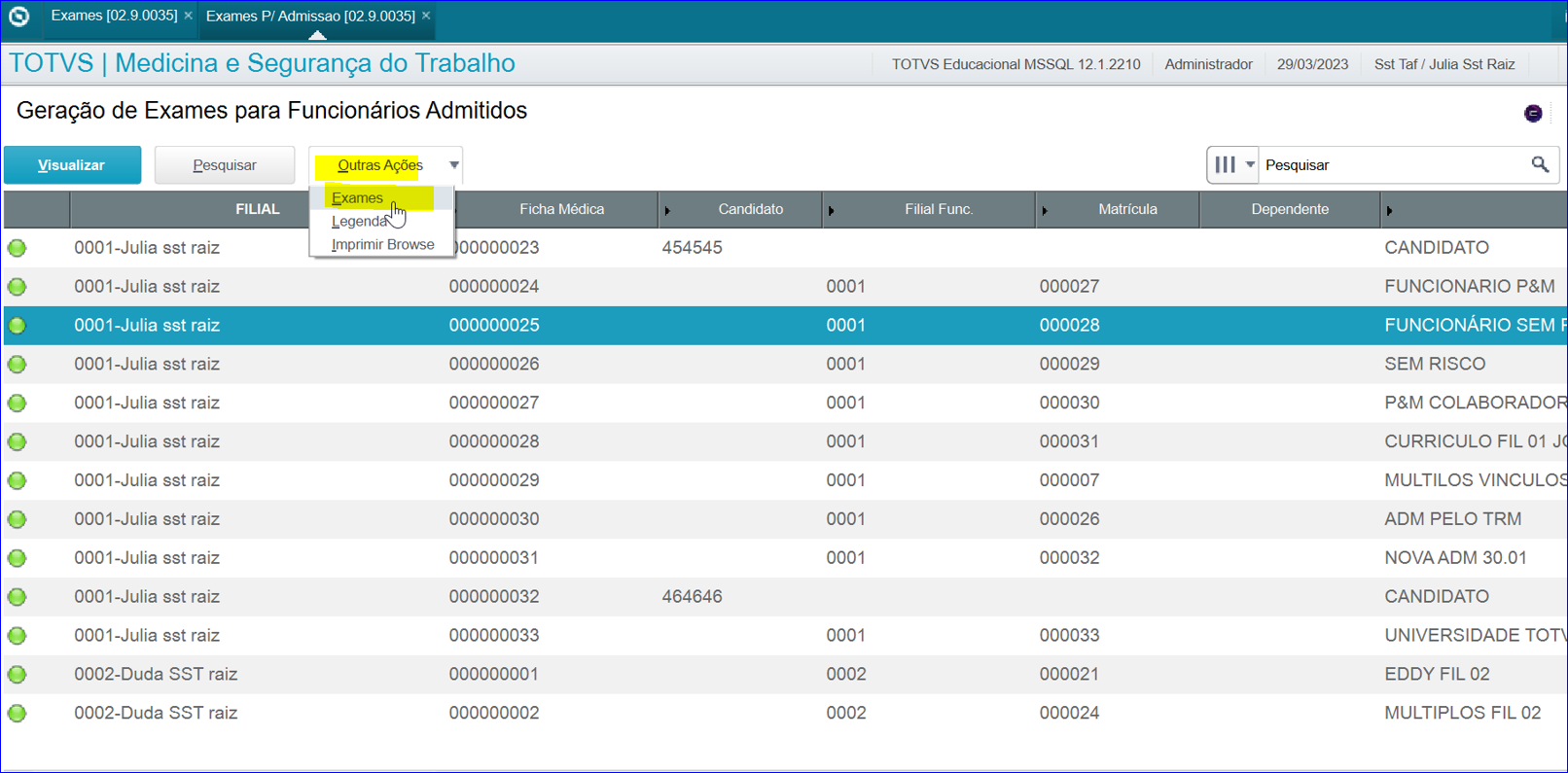Screen dimensions: 1568x773
Task: Focus the Pesquisar search input field
Action: 1391,165
